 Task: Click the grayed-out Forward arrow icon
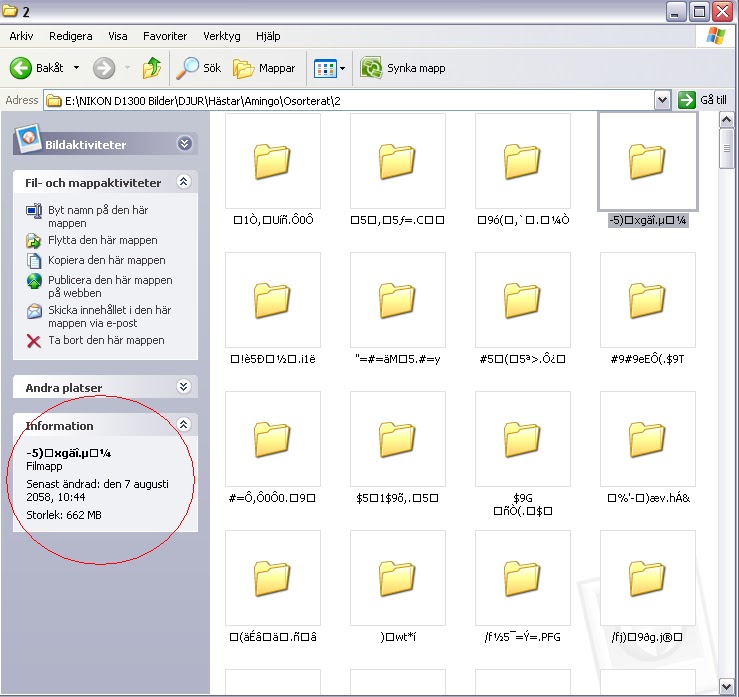pos(103,68)
